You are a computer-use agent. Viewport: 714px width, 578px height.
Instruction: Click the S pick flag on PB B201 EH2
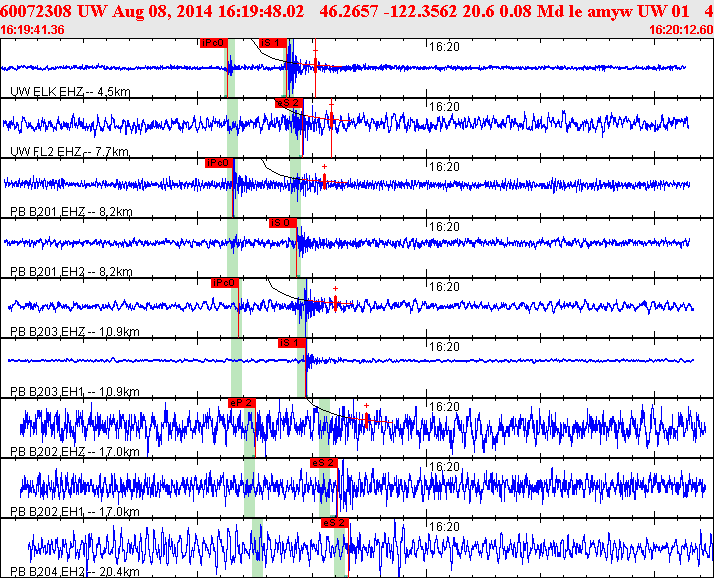(x=282, y=223)
